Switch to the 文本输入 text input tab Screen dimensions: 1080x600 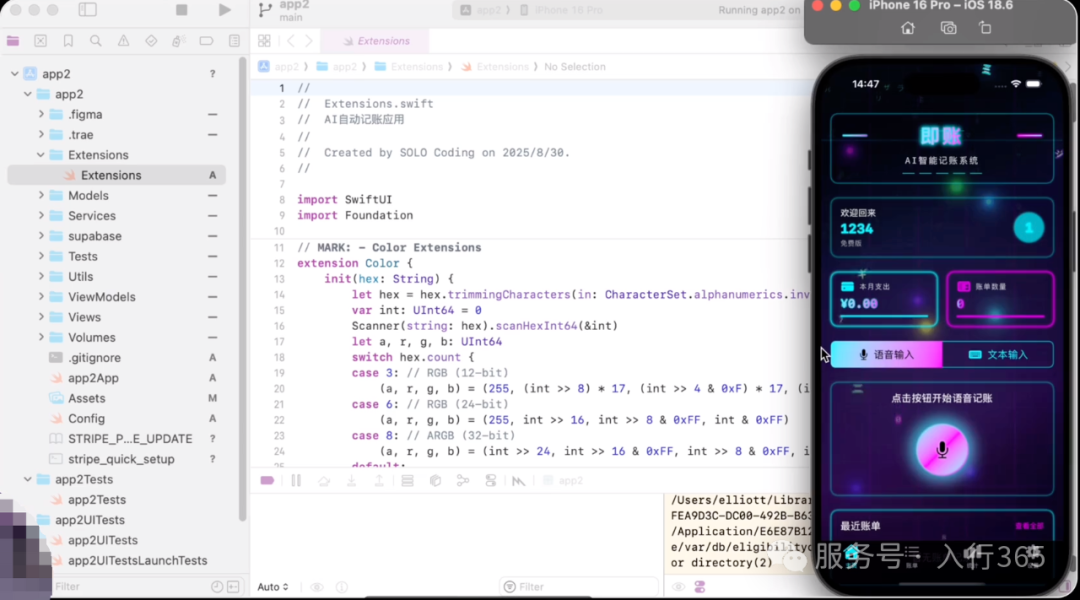998,355
